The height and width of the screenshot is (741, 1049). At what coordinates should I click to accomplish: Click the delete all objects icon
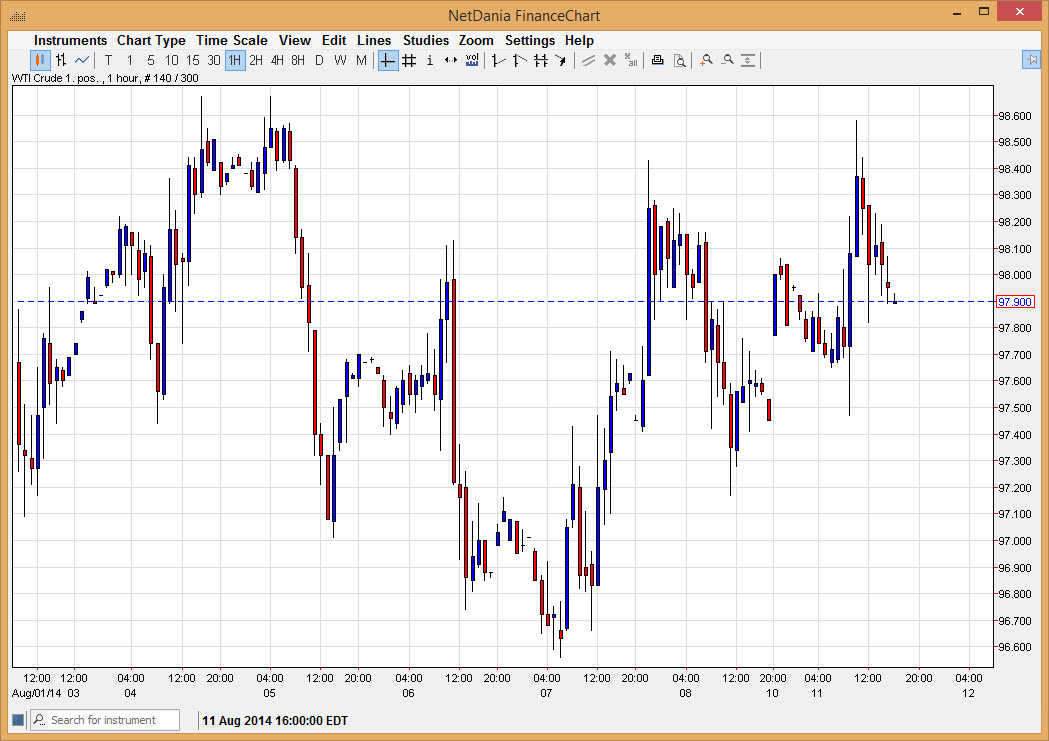coord(630,60)
